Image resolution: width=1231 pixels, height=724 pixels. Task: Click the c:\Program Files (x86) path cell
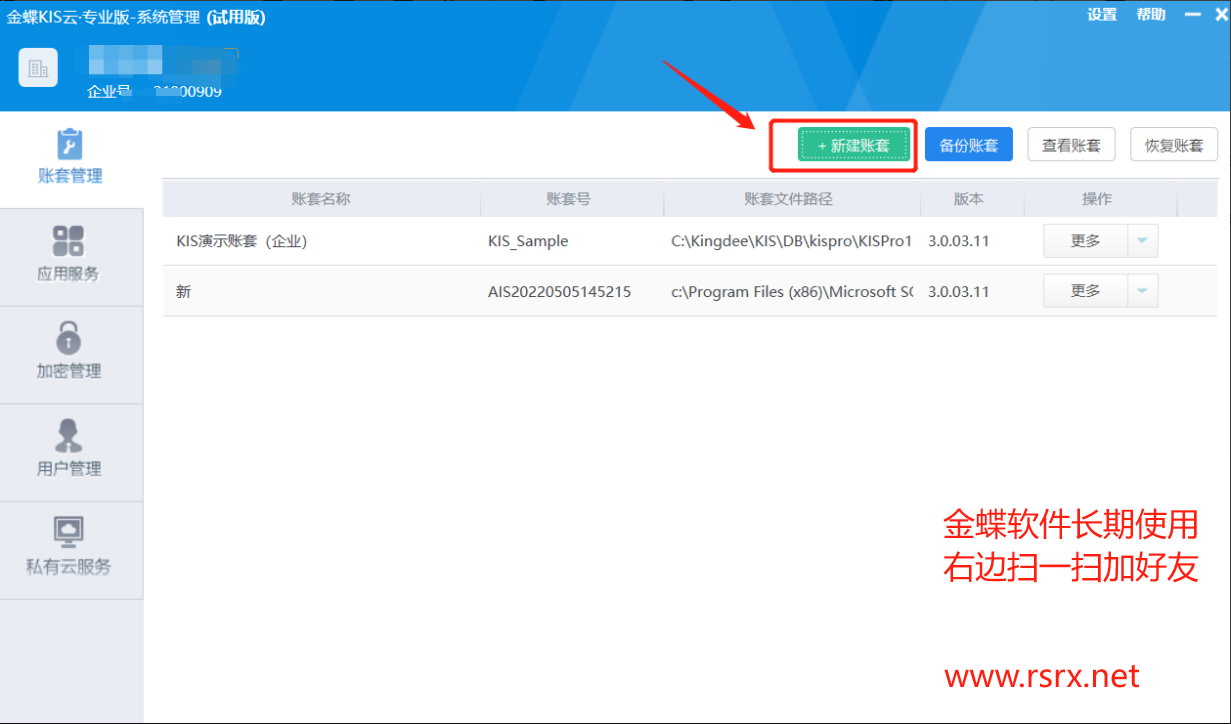792,292
